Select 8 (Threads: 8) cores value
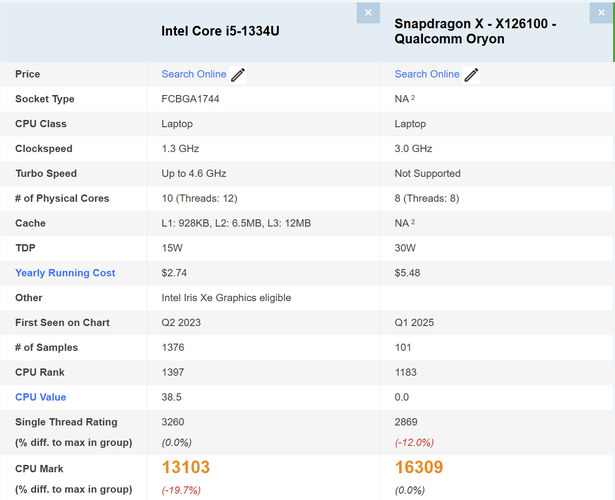 (x=427, y=198)
